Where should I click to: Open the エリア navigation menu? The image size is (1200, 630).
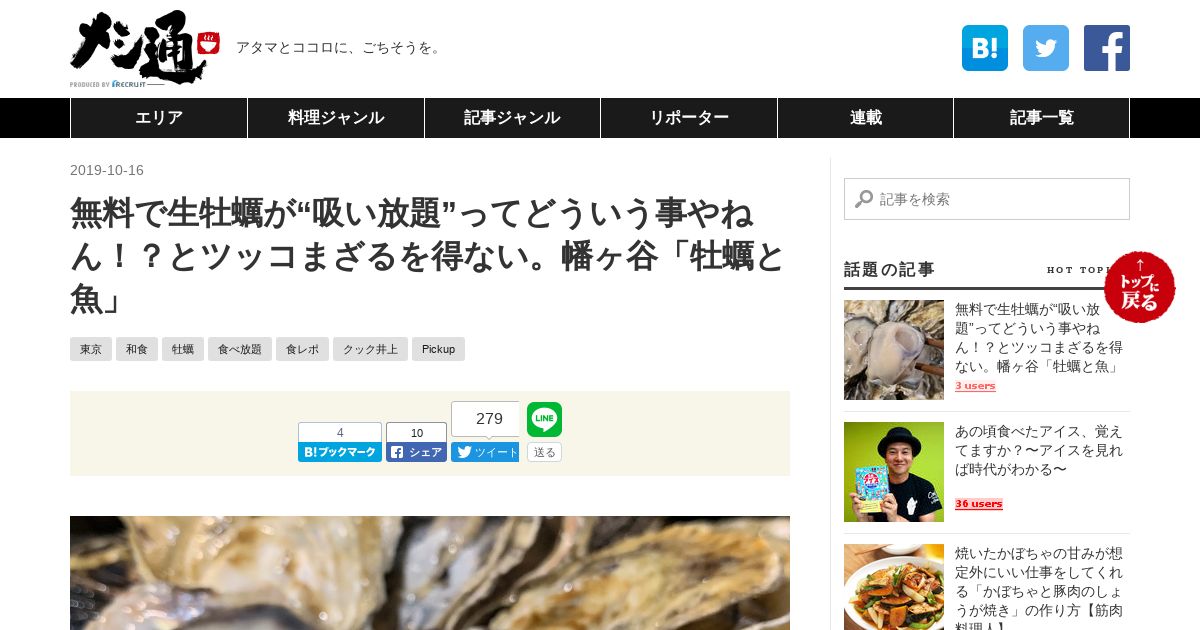159,118
